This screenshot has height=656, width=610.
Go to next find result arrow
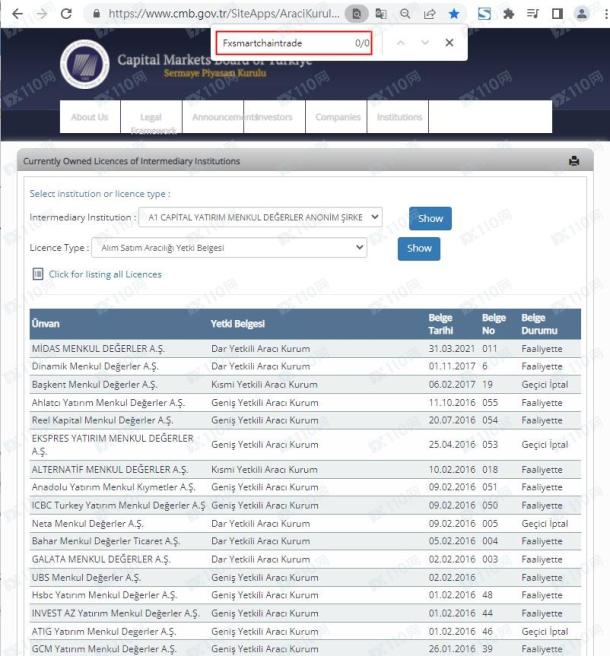(425, 43)
